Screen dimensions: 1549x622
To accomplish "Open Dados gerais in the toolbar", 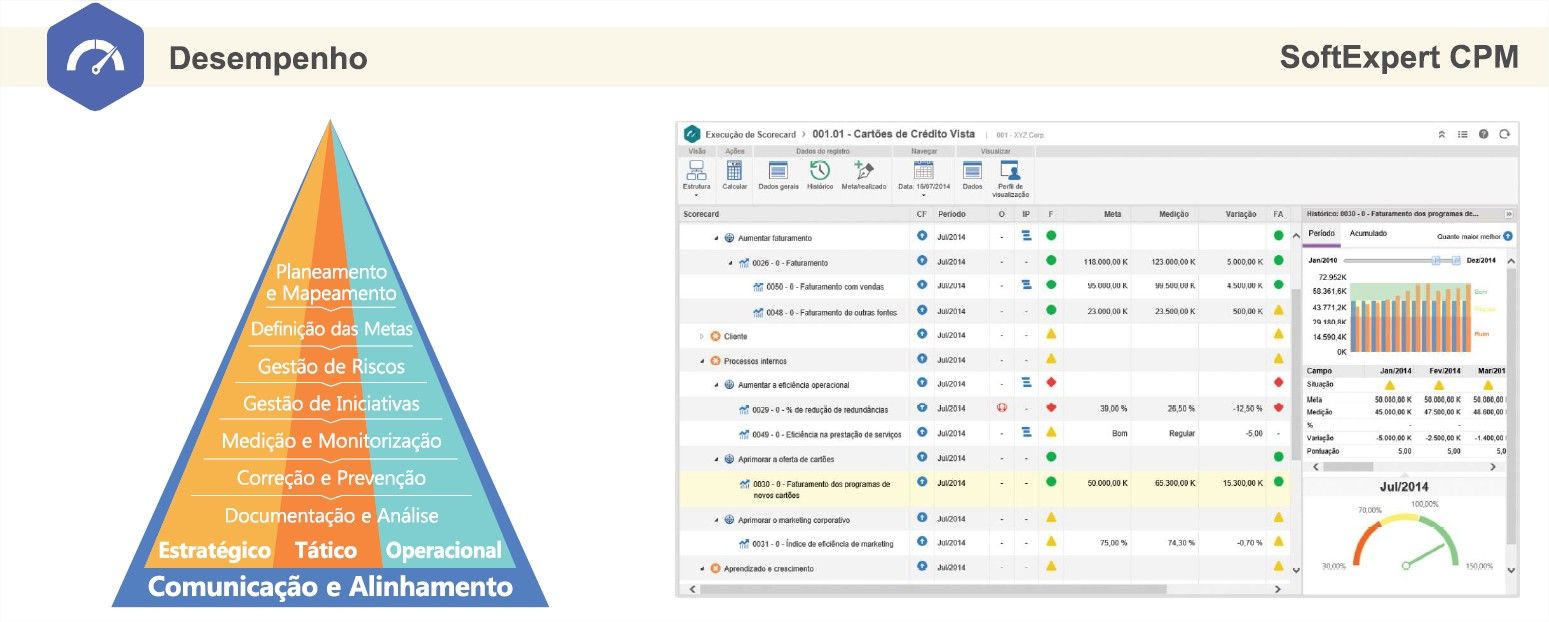I will pos(778,175).
